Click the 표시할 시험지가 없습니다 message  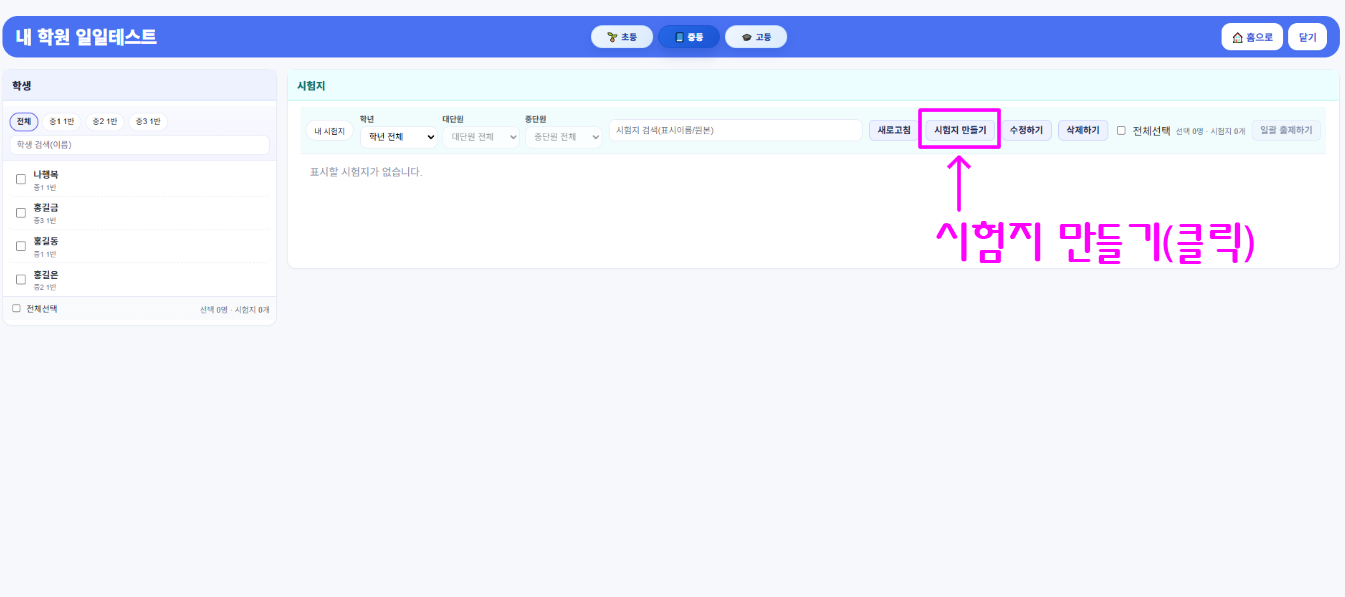(366, 172)
